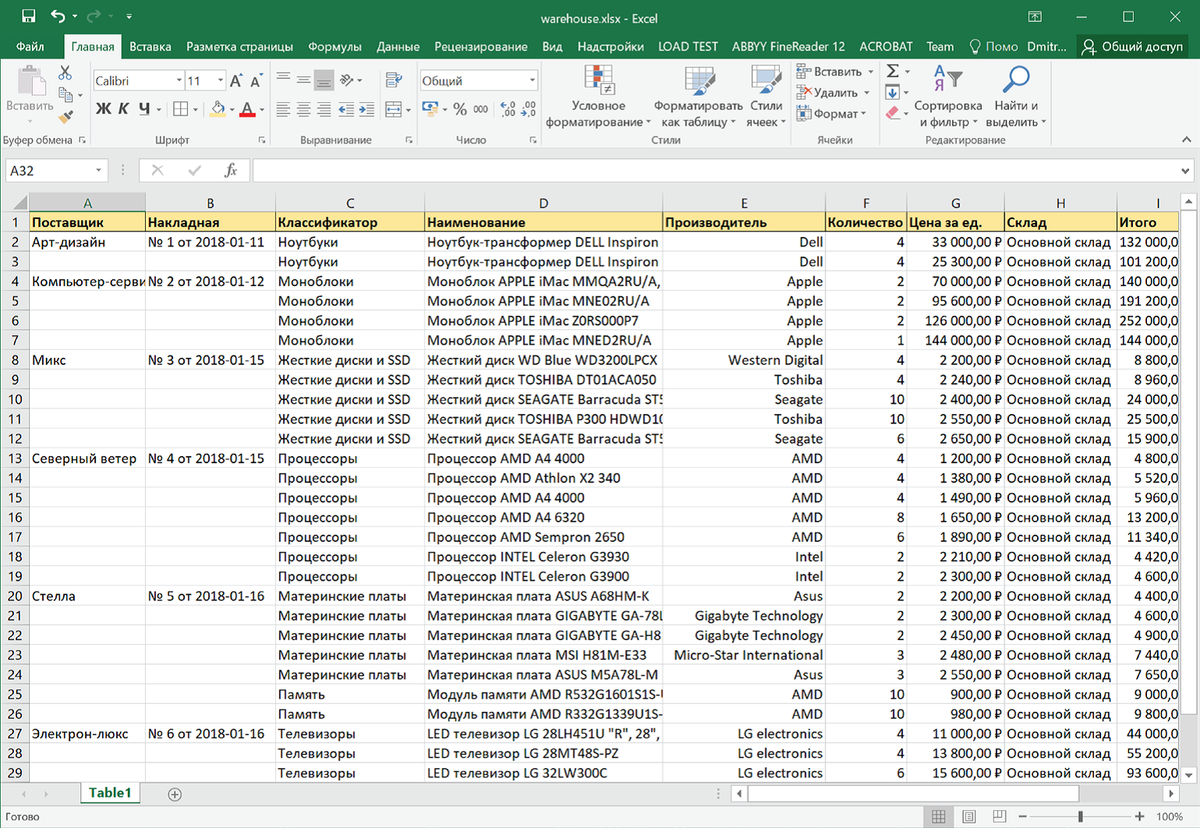The image size is (1200, 828).
Task: Open Стили ячеек dropdown
Action: [x=766, y=96]
